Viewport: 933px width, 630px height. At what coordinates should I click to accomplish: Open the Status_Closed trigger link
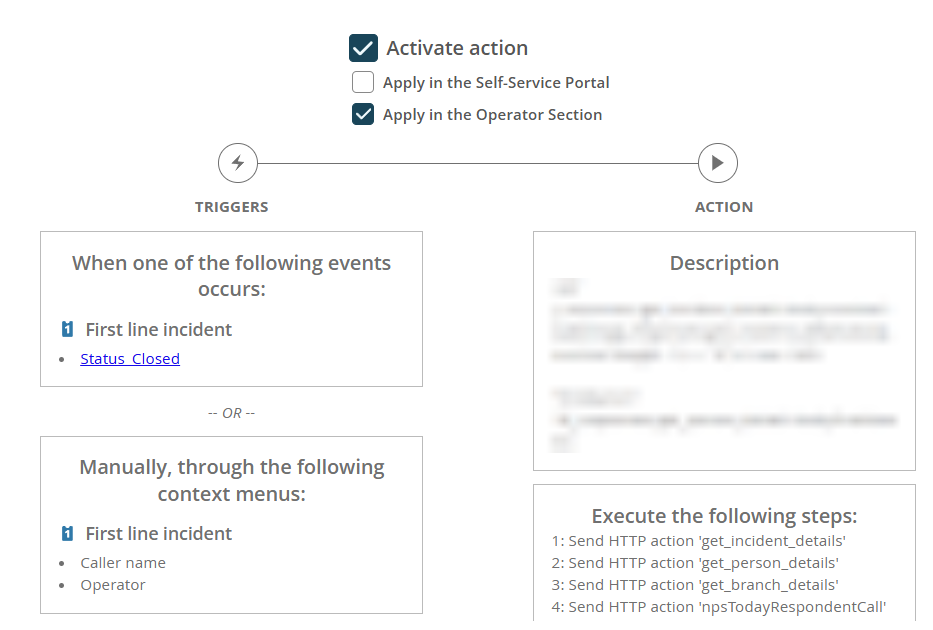pos(129,358)
